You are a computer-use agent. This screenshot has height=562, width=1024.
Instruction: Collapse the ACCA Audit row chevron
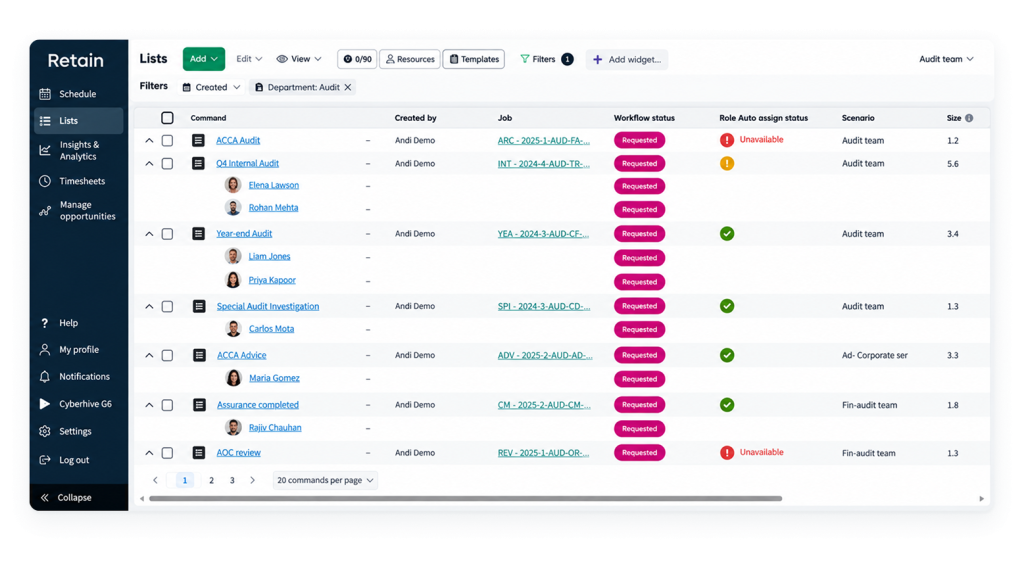click(x=149, y=140)
